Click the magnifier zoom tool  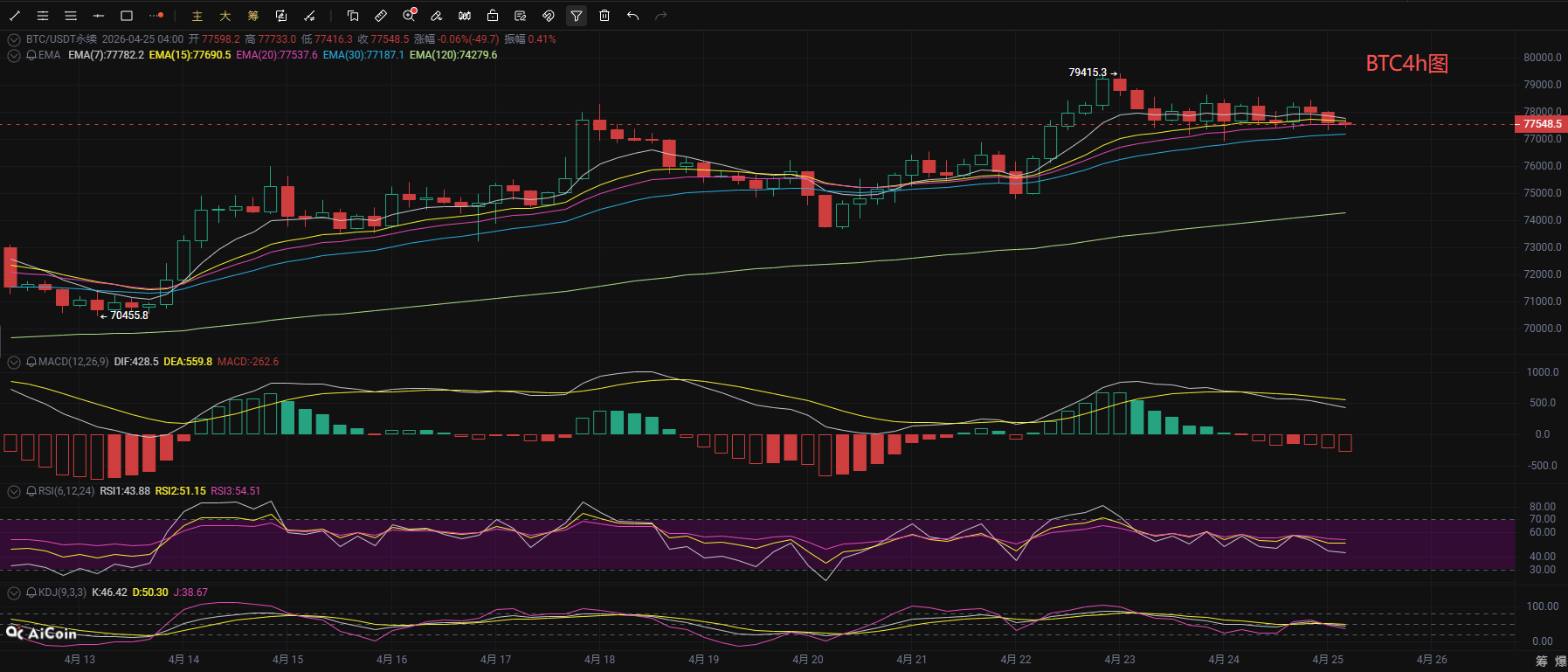coord(409,16)
